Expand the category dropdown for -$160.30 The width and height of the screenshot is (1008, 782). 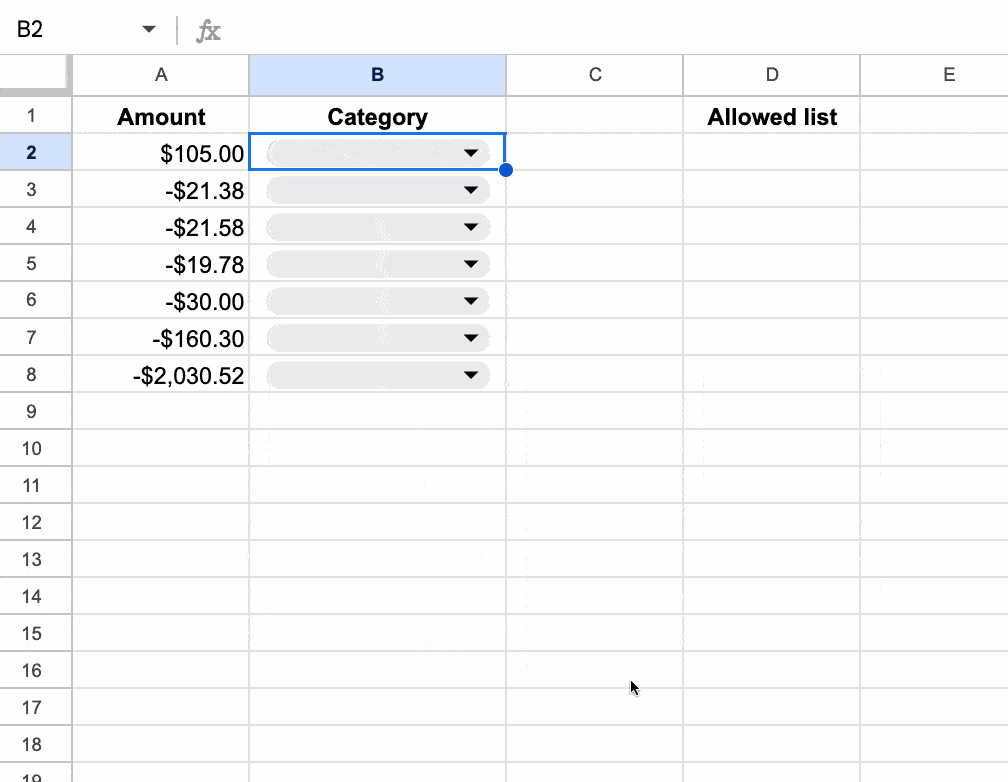(x=470, y=338)
